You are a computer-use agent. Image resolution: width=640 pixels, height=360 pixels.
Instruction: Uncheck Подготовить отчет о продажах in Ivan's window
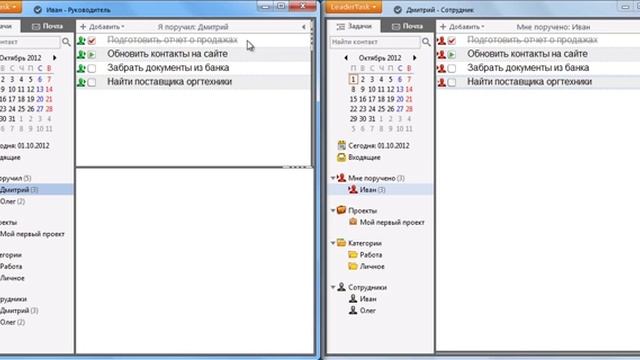tap(92, 41)
